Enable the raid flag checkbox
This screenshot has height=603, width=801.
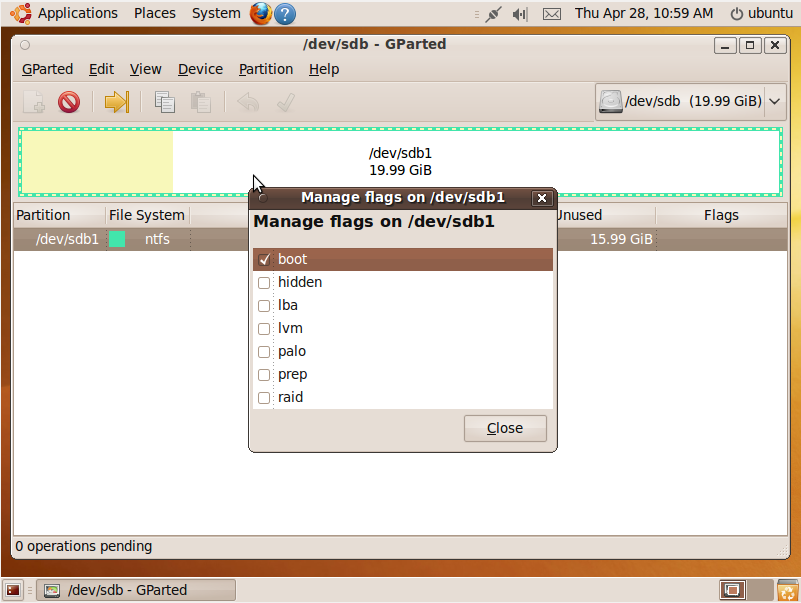coord(264,398)
